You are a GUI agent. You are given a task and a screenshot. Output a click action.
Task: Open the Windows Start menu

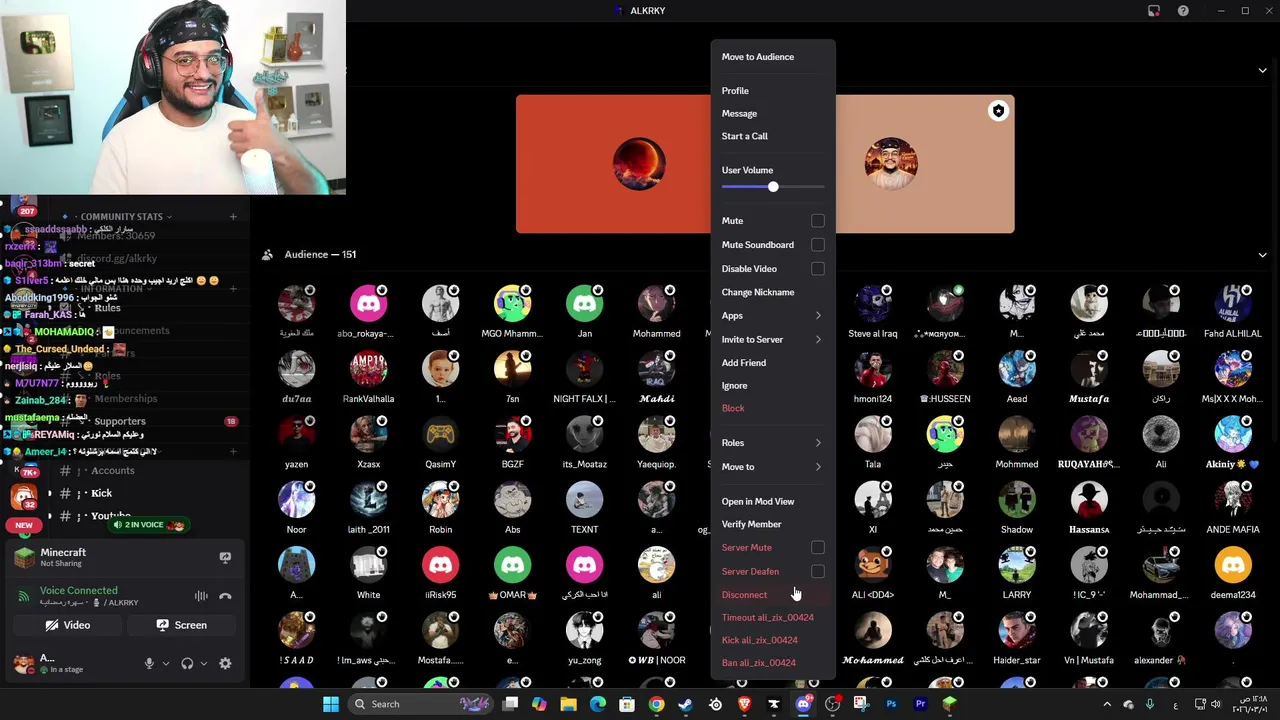tap(330, 704)
